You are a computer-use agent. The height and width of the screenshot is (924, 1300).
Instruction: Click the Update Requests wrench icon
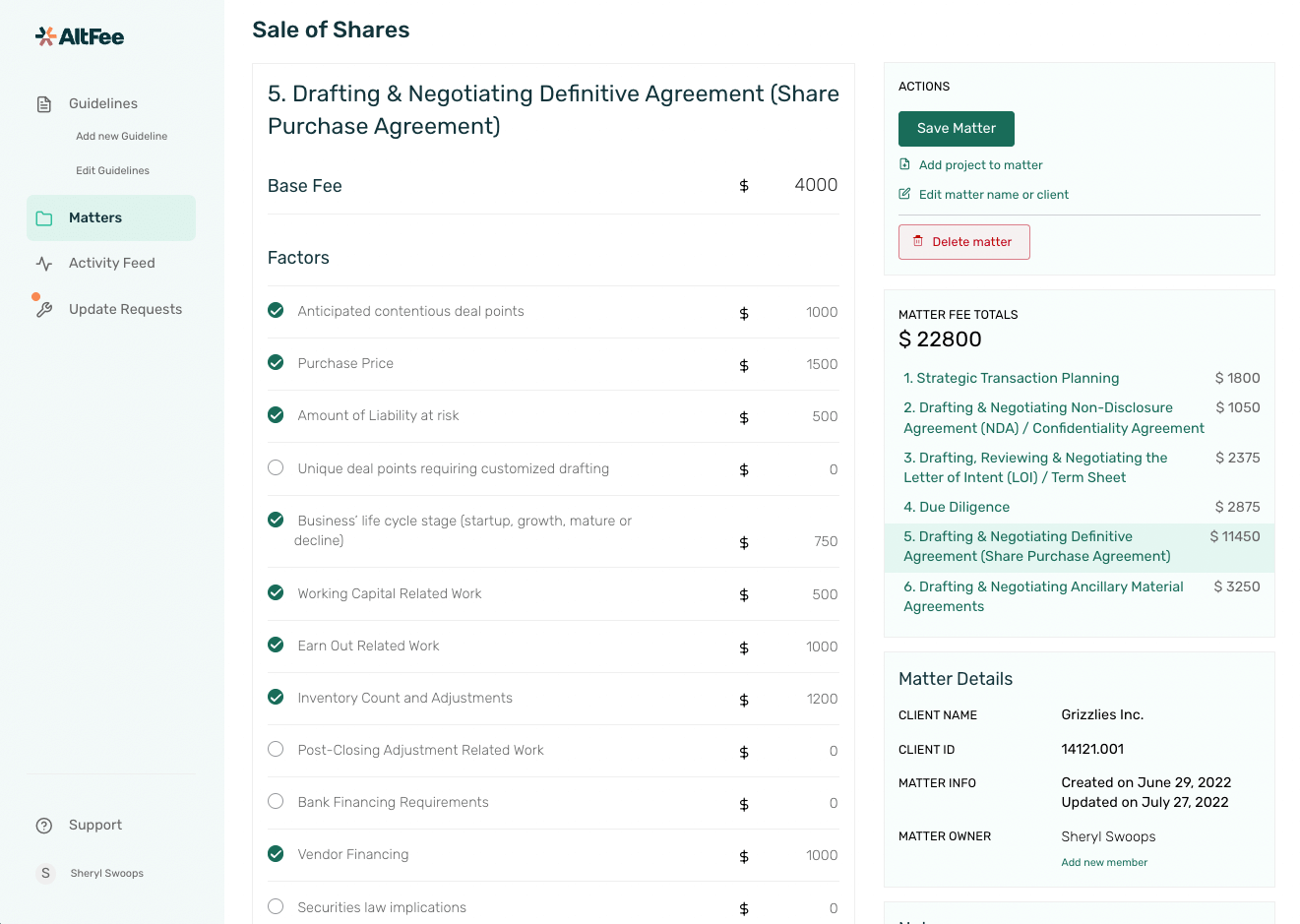(x=44, y=310)
